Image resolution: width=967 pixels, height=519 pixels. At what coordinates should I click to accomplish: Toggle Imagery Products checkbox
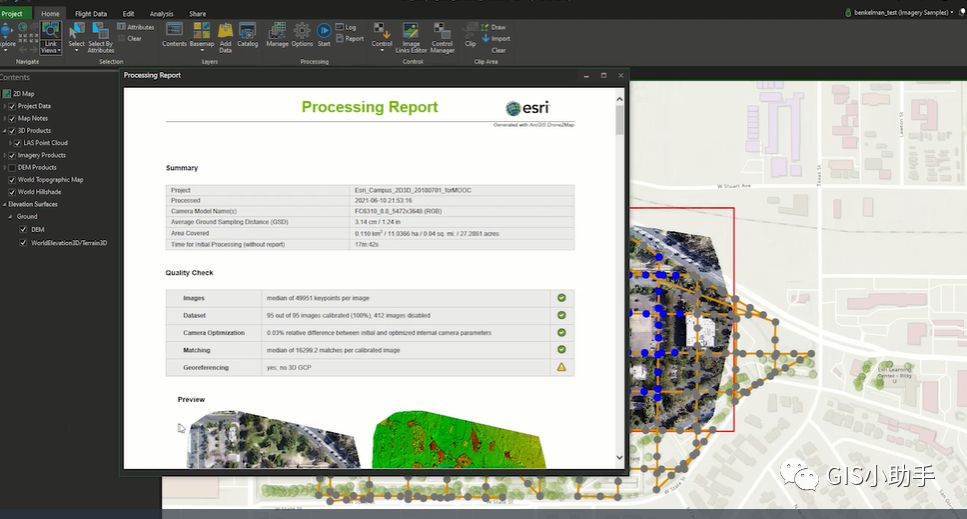tap(12, 155)
